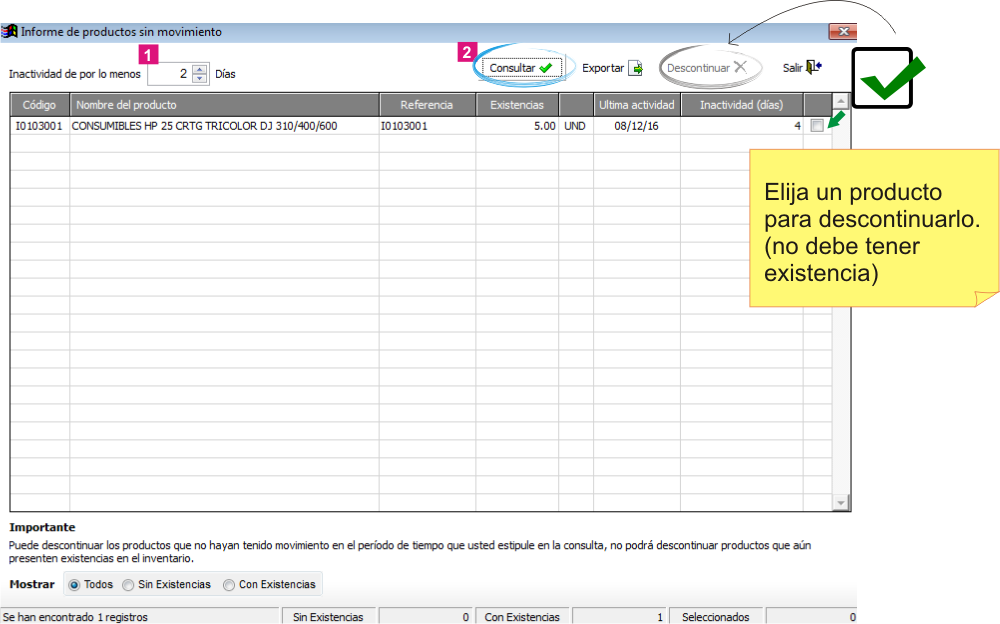Click the Consultar button with green check
Screen dimensions: 1000x624
coord(522,68)
